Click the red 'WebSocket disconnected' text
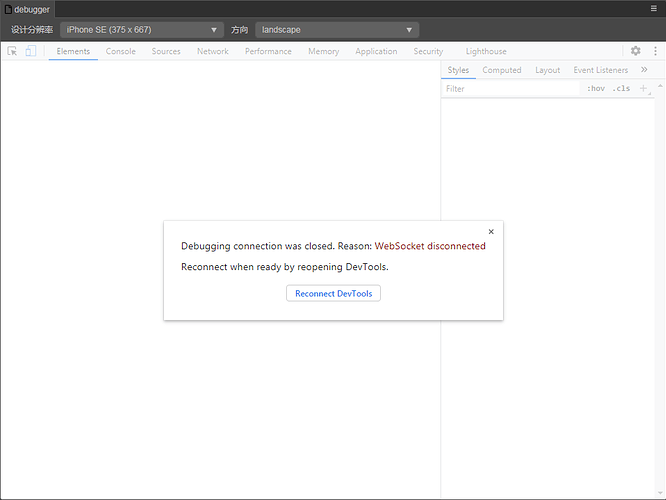Screen dimensions: 666x500 pyautogui.click(x=430, y=246)
